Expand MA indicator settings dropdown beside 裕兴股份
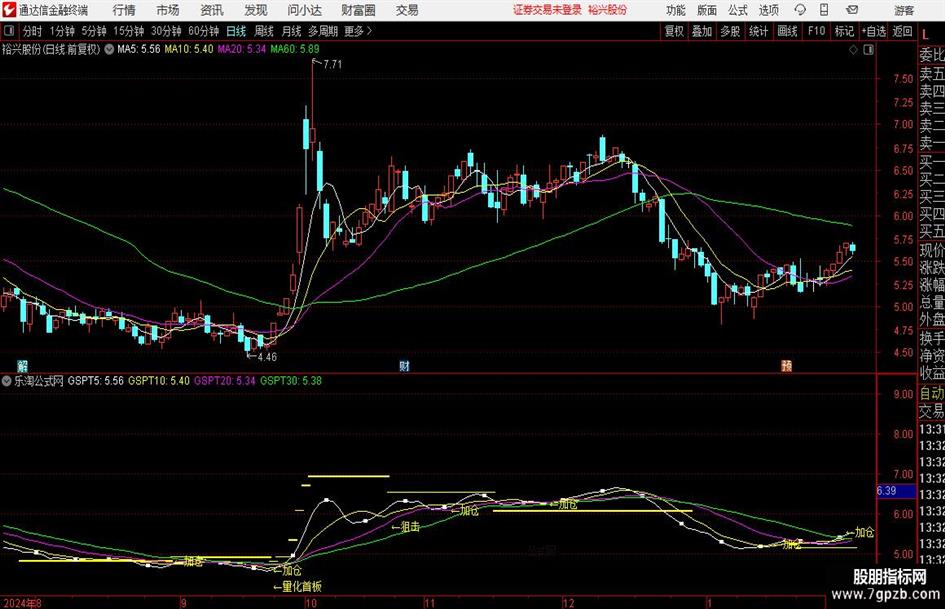The width and height of the screenshot is (945, 609). [x=109, y=49]
